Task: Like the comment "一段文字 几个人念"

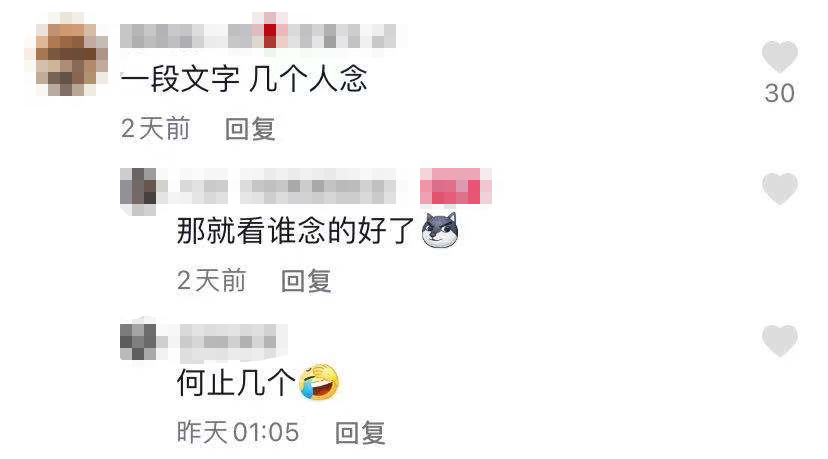Action: (779, 57)
